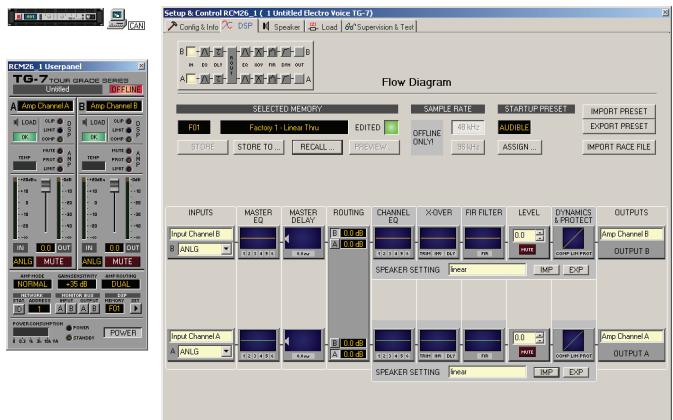The image size is (673, 420).
Task: Open Master EQ graph for Input Channel B
Action: point(258,238)
